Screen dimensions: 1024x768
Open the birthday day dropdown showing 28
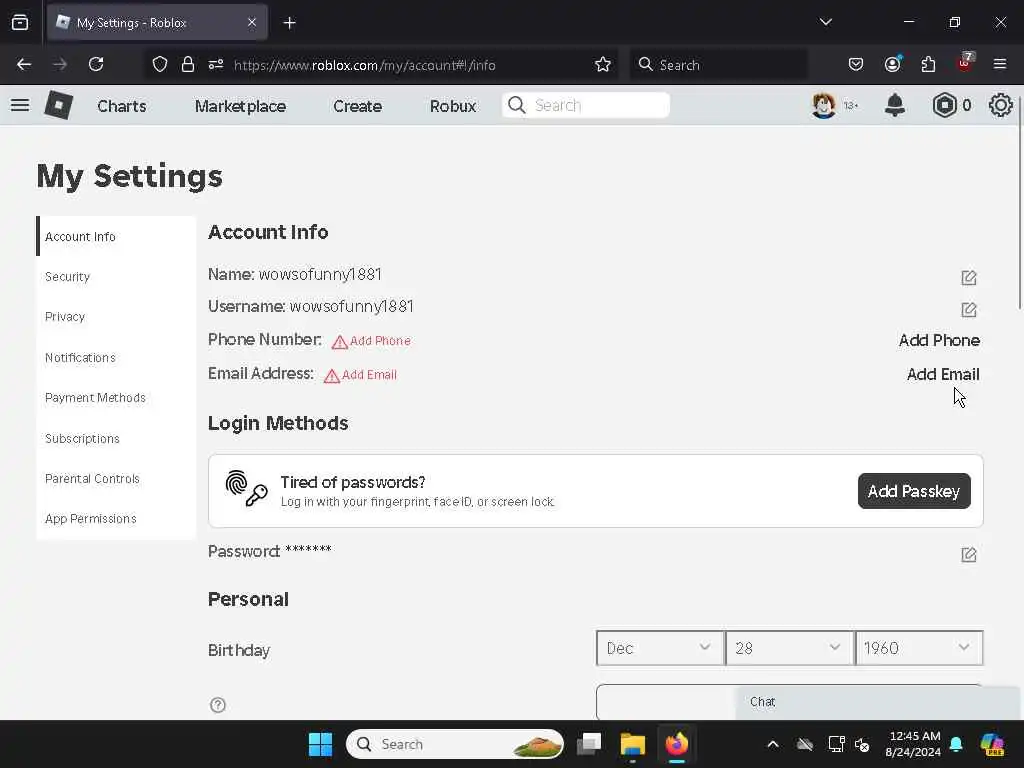click(789, 648)
